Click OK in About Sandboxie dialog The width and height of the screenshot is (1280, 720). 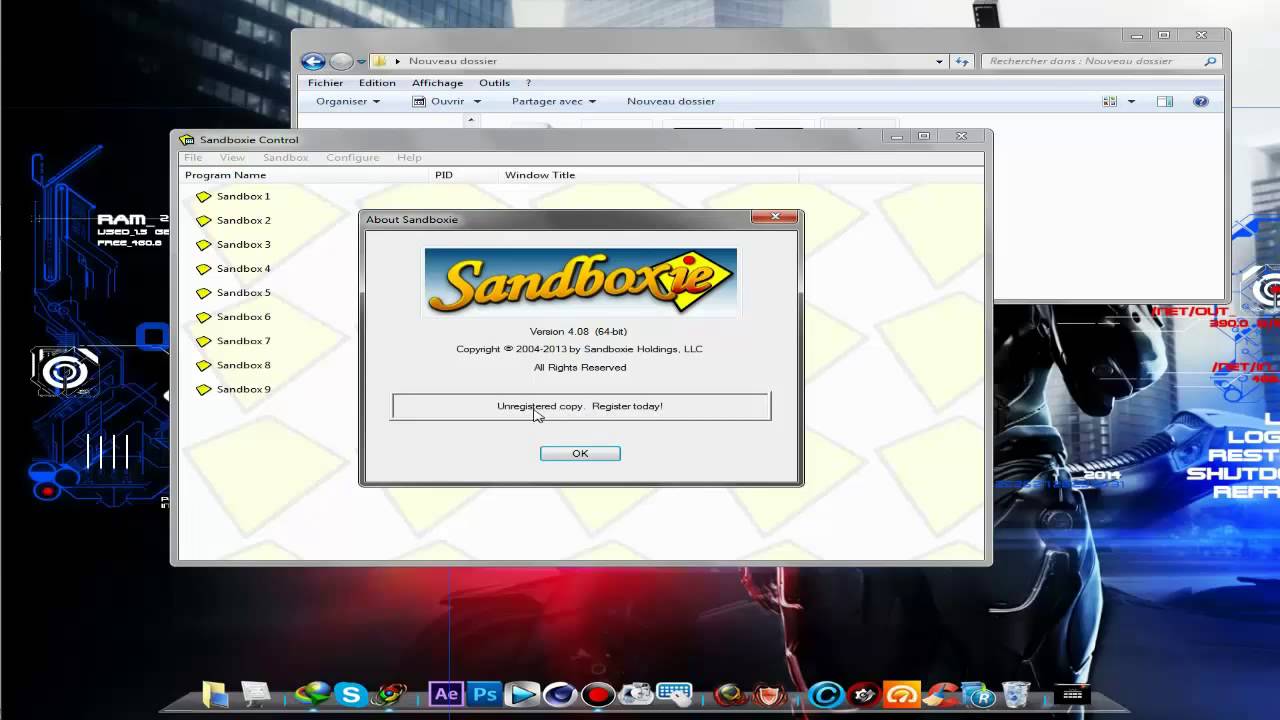coord(580,453)
